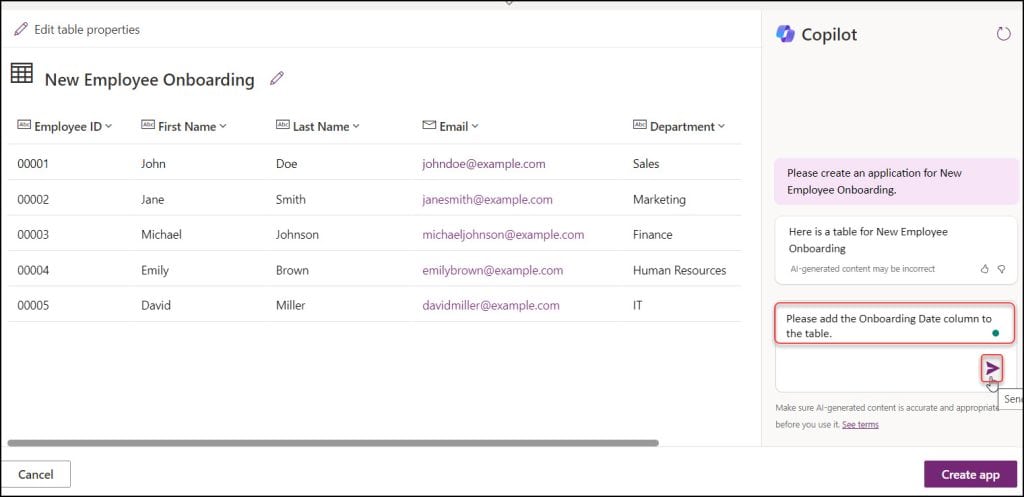1024x497 pixels.
Task: Click the 'Here is a table' Copilot reply
Action: click(895, 250)
